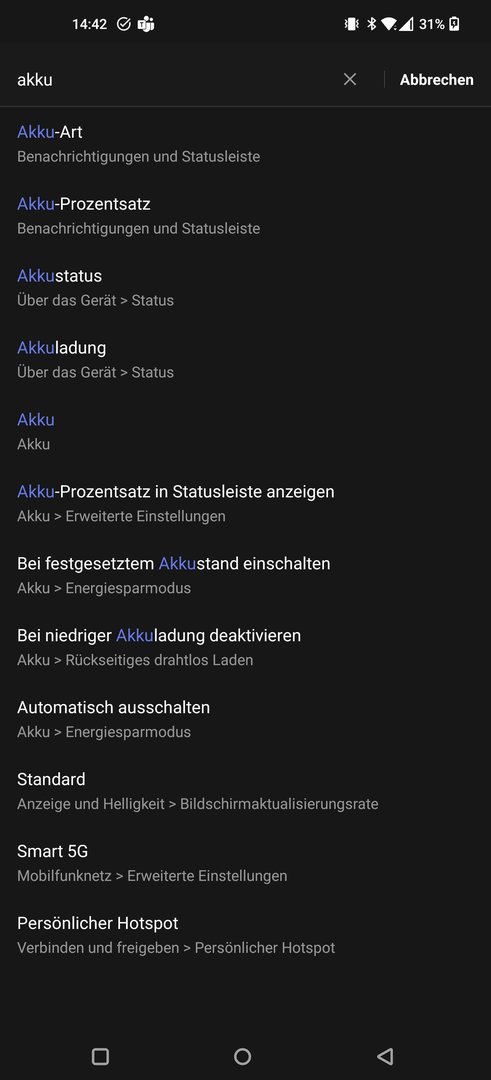Open Bei niedriger Akkuladung deaktivieren result

tap(245, 647)
